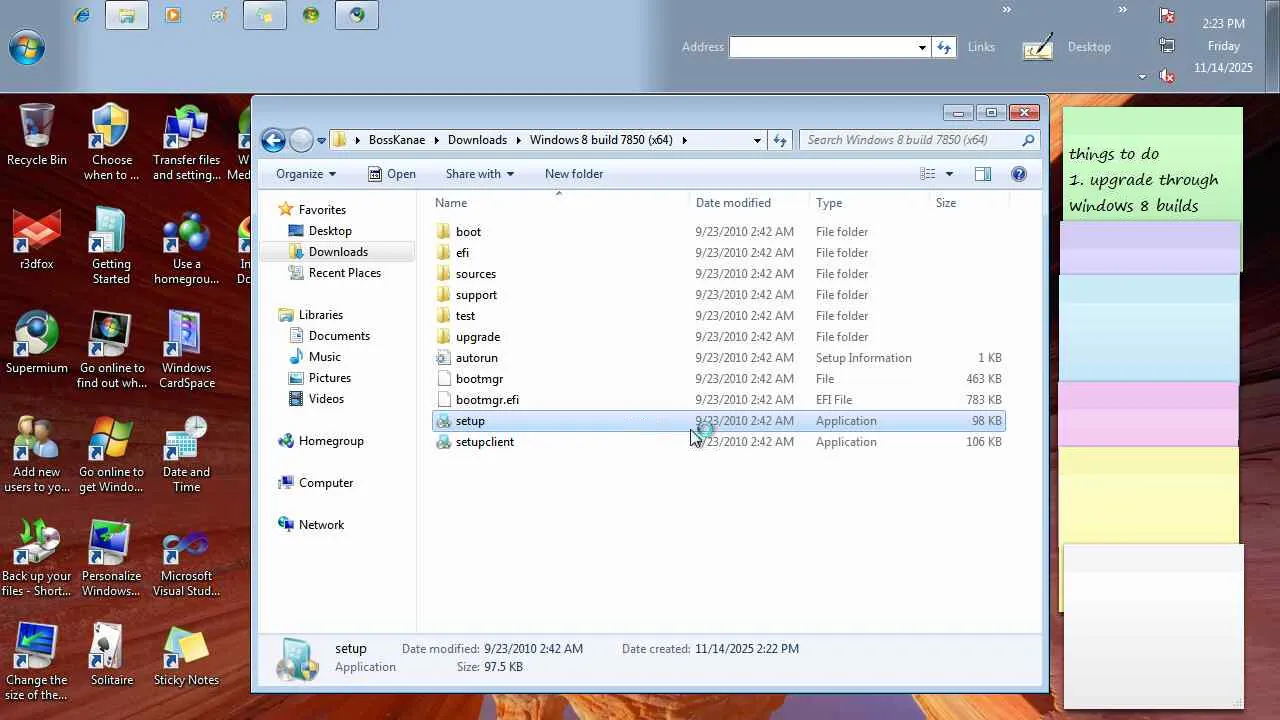Select the bootmgr.efi file

coord(718,400)
